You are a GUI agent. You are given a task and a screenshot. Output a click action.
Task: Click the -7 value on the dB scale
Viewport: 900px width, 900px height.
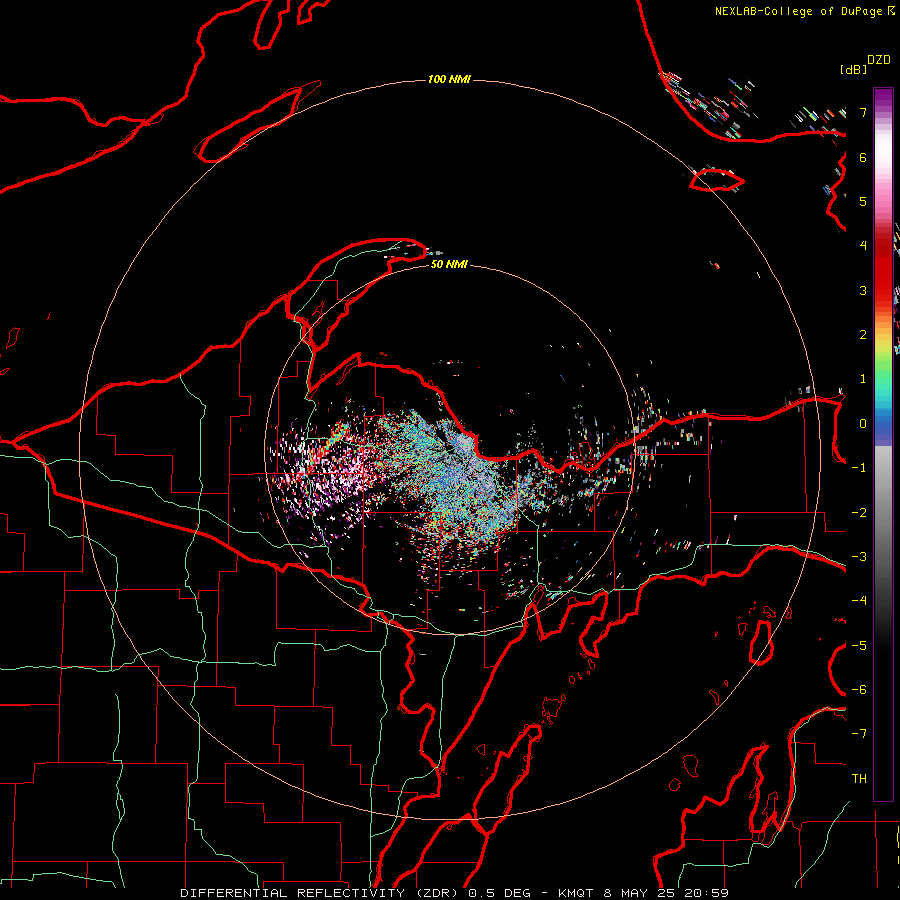click(859, 734)
